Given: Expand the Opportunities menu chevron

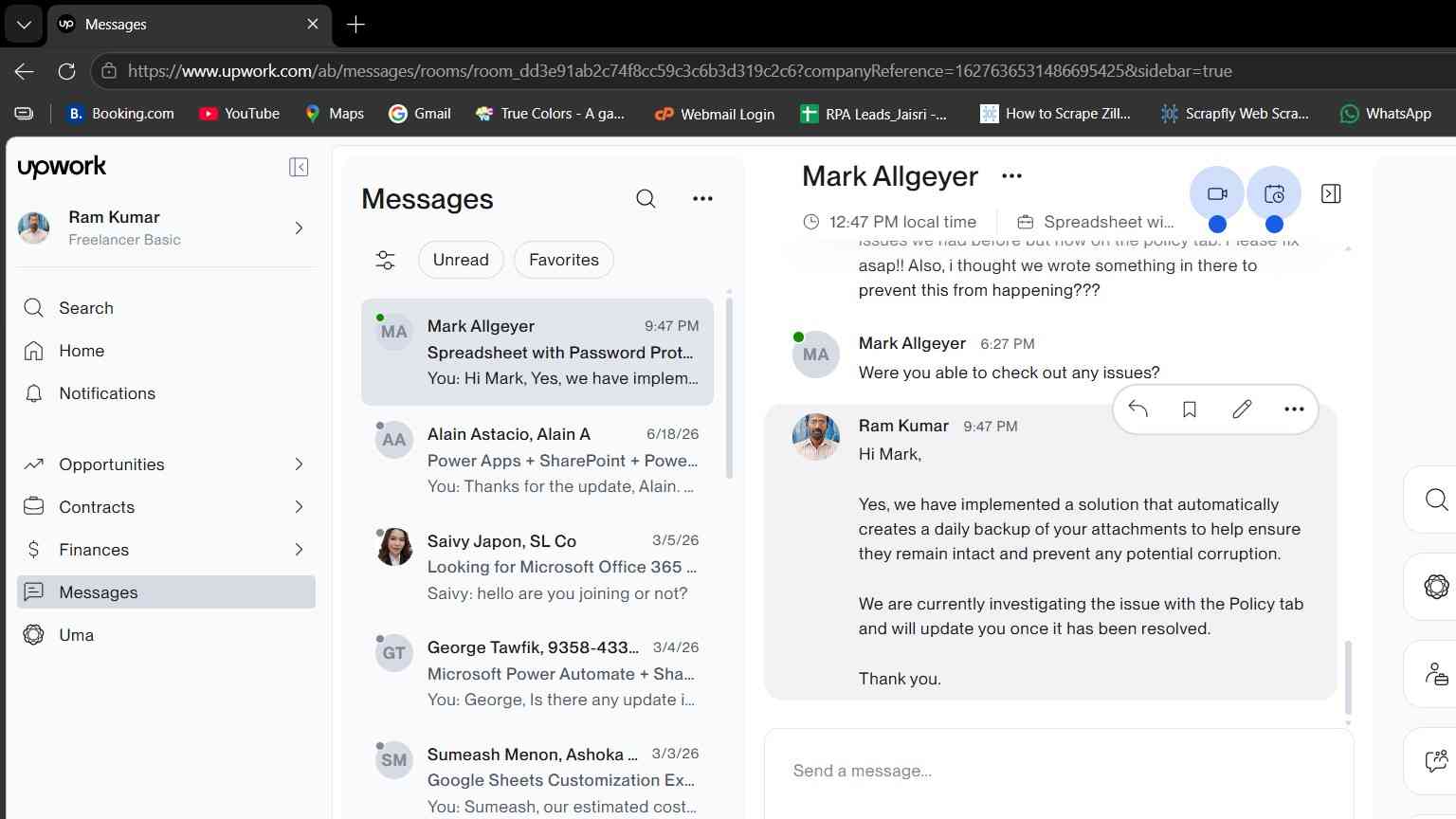Looking at the screenshot, I should pyautogui.click(x=299, y=464).
